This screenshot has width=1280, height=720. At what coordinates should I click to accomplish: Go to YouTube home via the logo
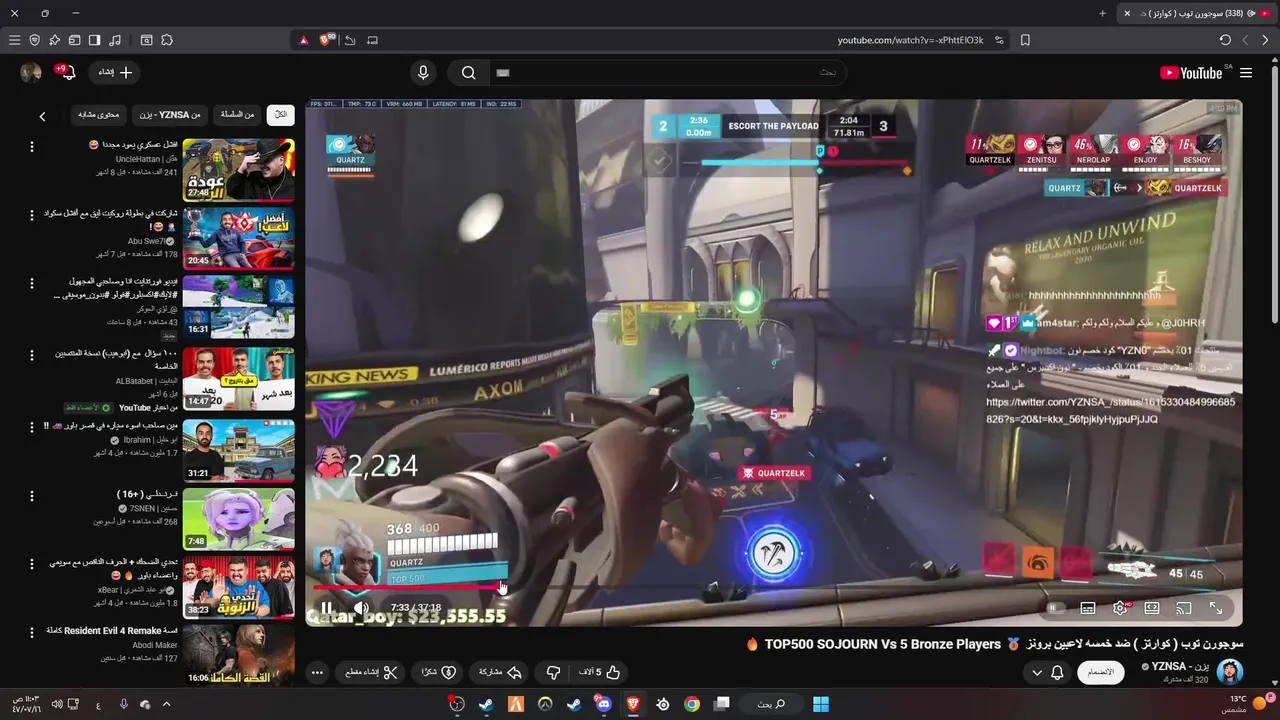[1191, 73]
